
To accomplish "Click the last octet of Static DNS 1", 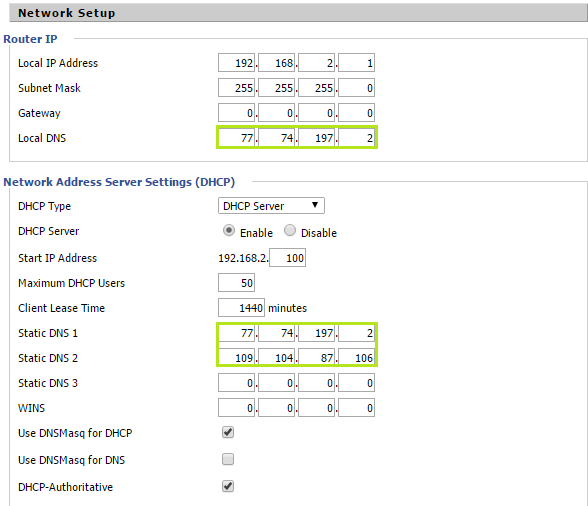I will coord(357,333).
